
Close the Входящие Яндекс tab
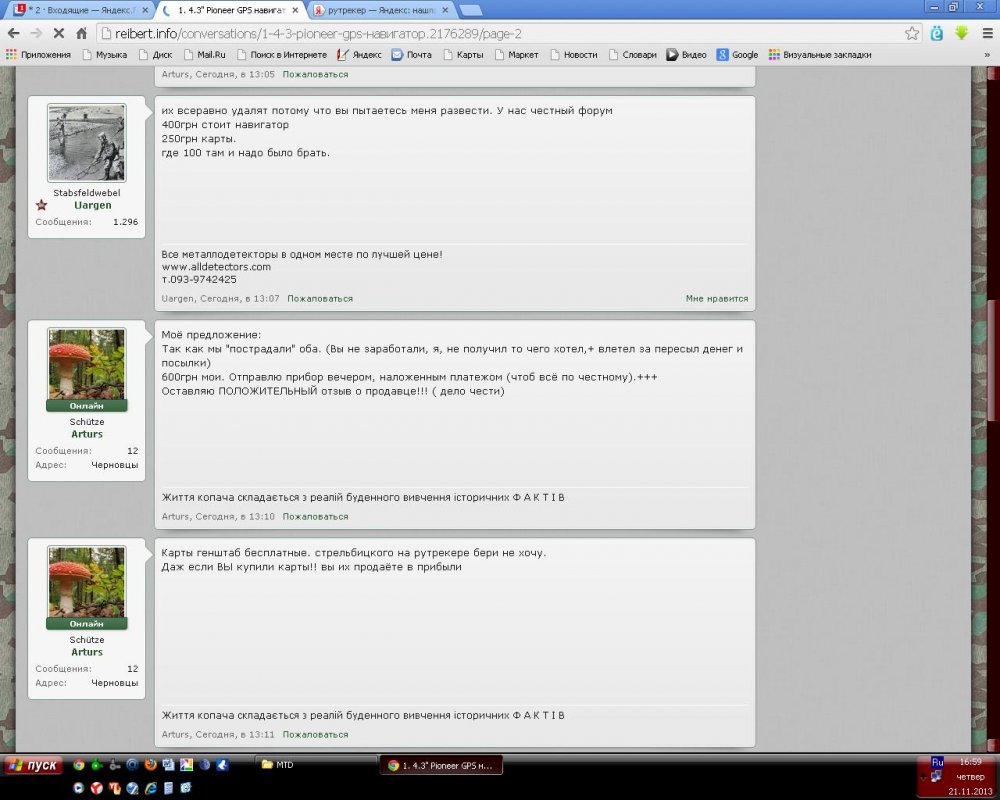click(x=145, y=10)
